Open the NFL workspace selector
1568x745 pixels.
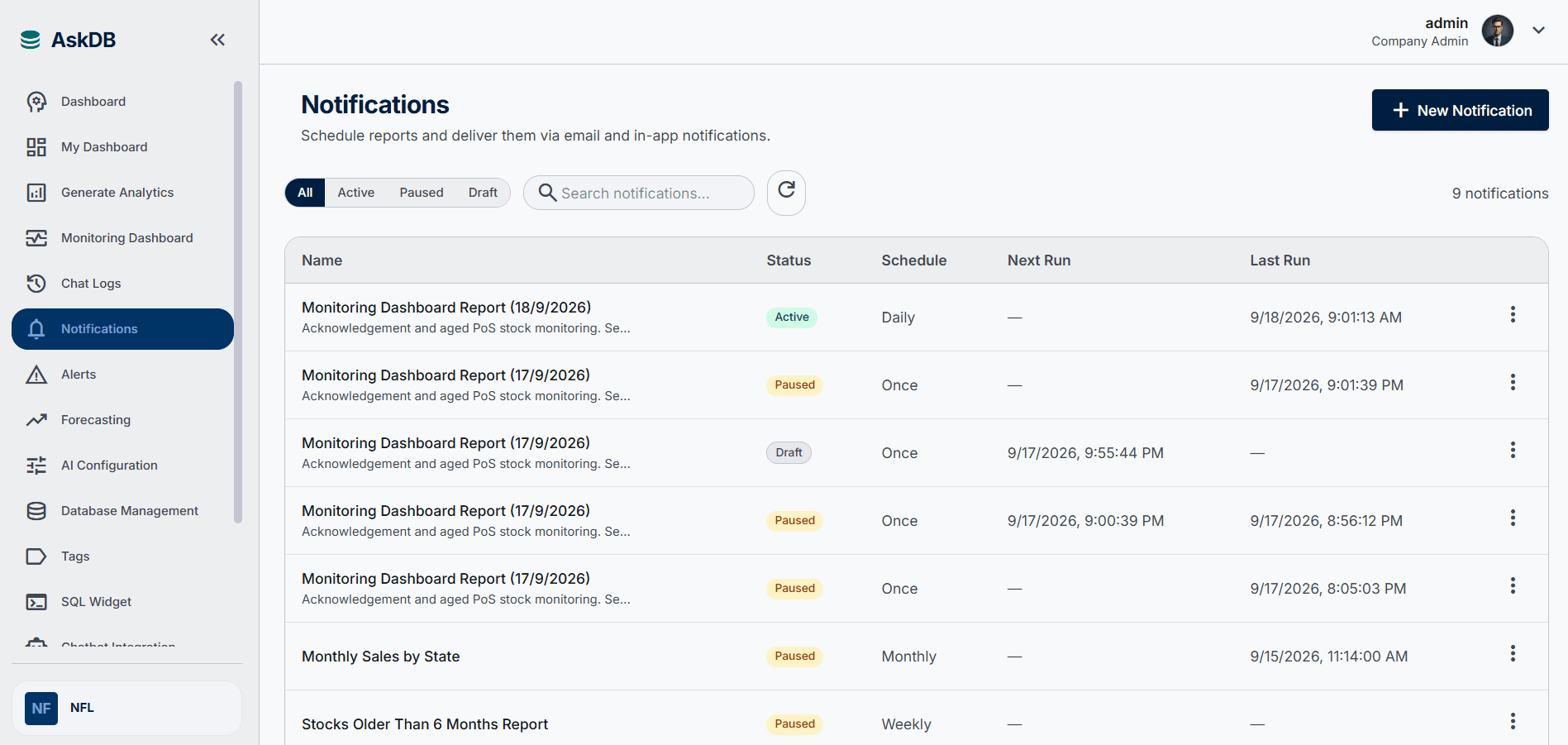pos(126,708)
